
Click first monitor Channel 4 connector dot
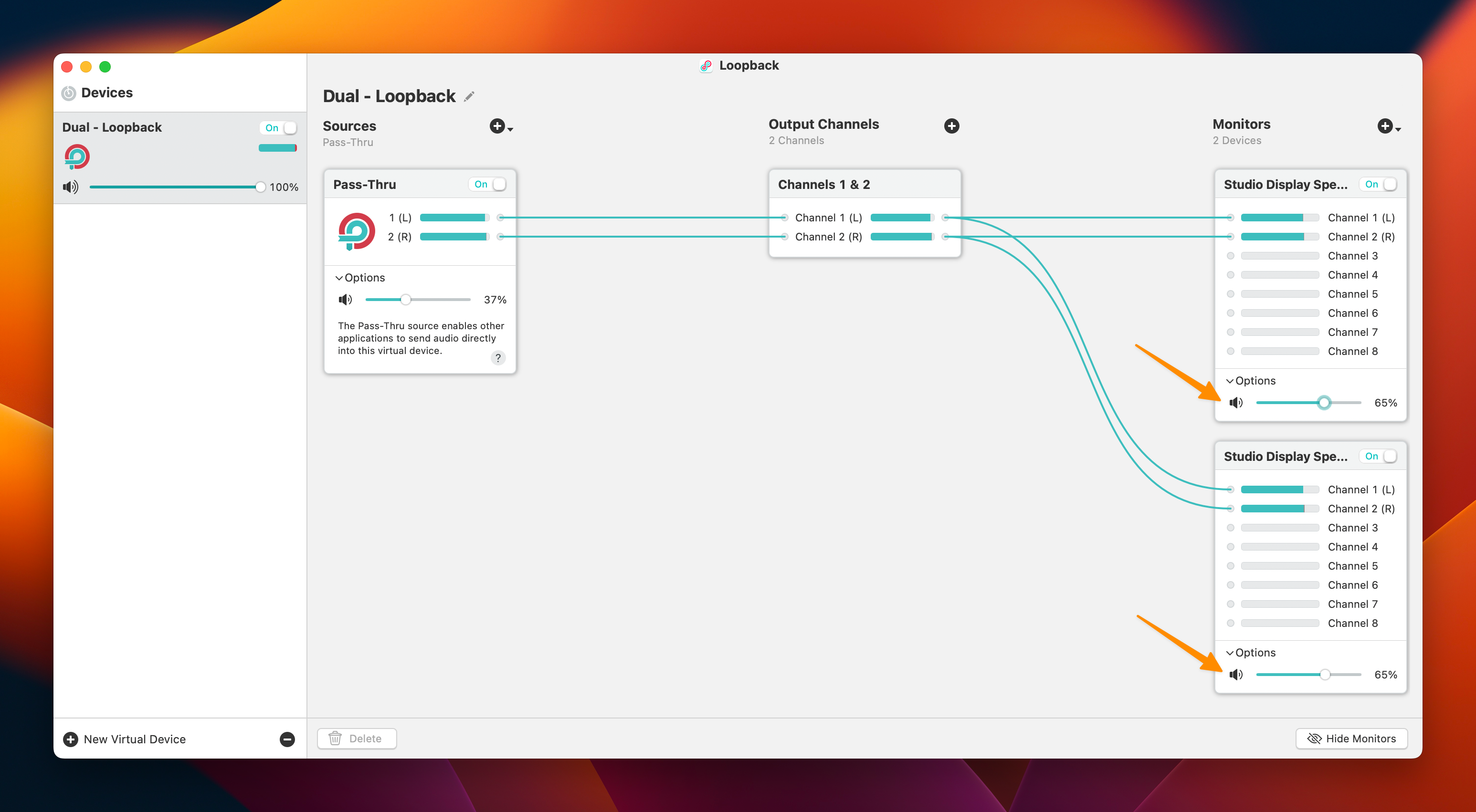[1230, 275]
